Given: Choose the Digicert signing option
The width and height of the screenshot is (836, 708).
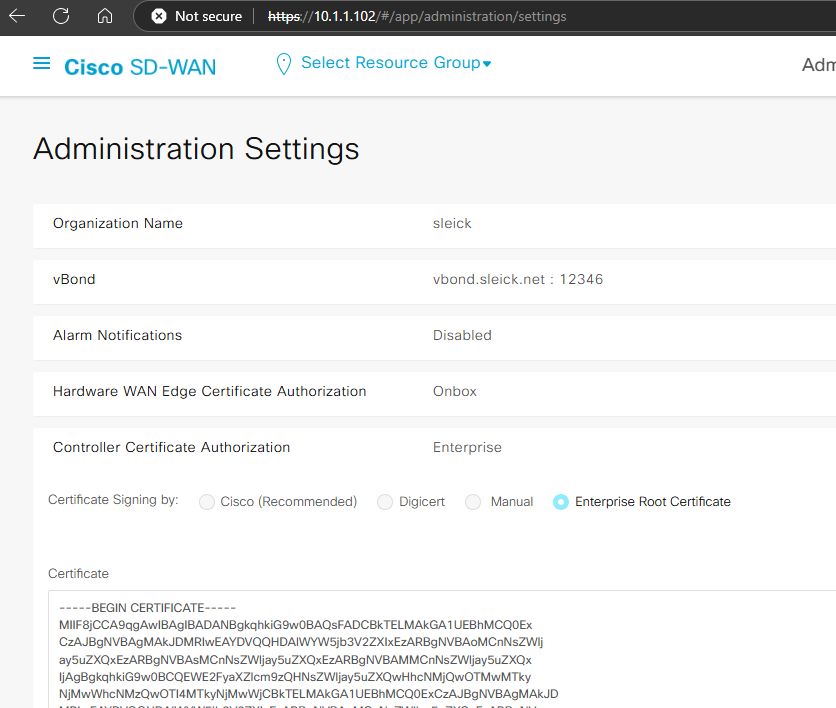Looking at the screenshot, I should point(385,502).
